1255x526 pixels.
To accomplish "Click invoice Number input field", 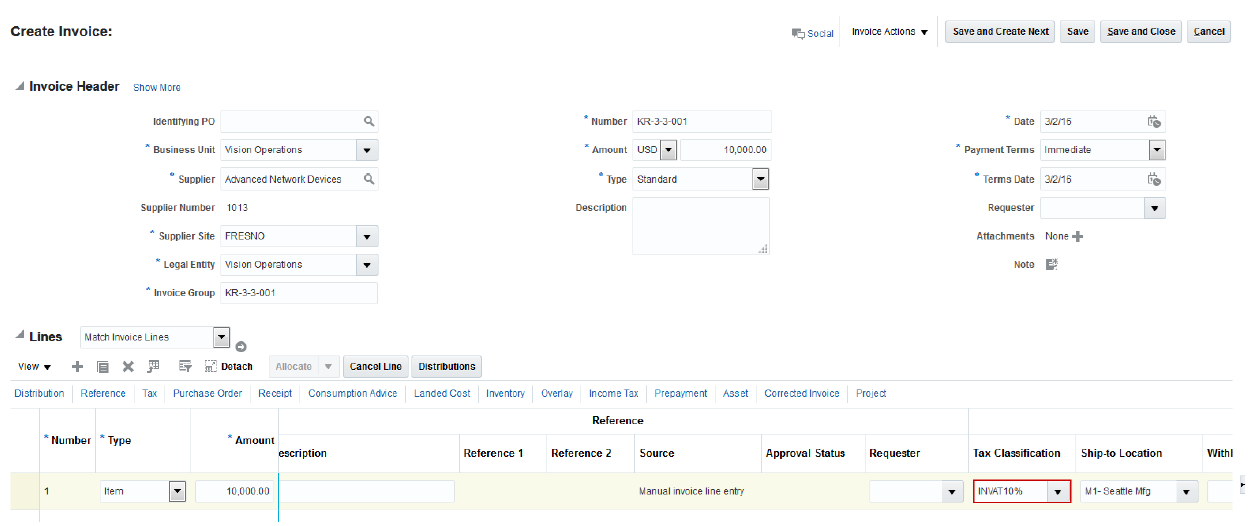I will click(x=702, y=122).
